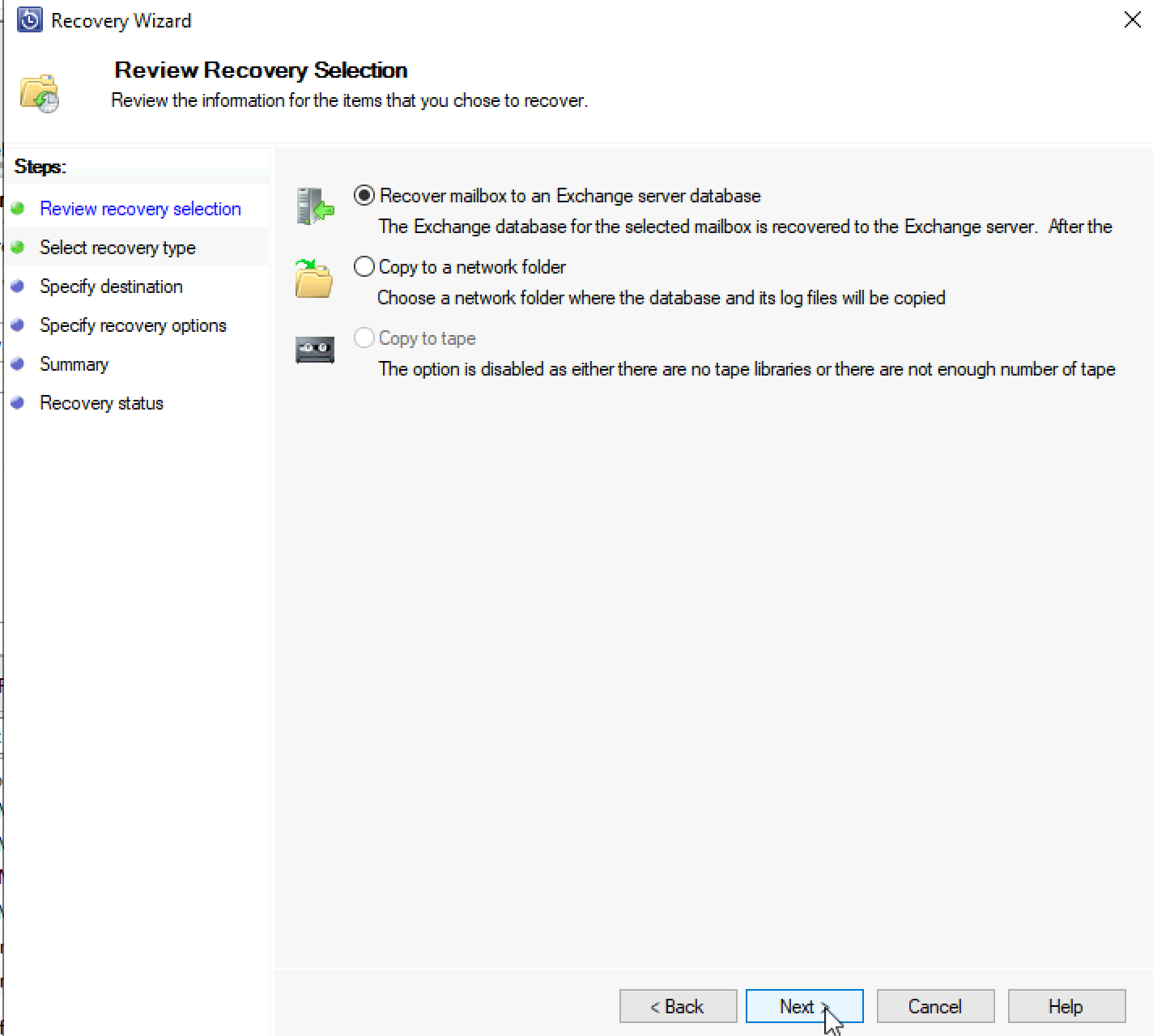Click blue bullet beside Summary step

click(18, 363)
